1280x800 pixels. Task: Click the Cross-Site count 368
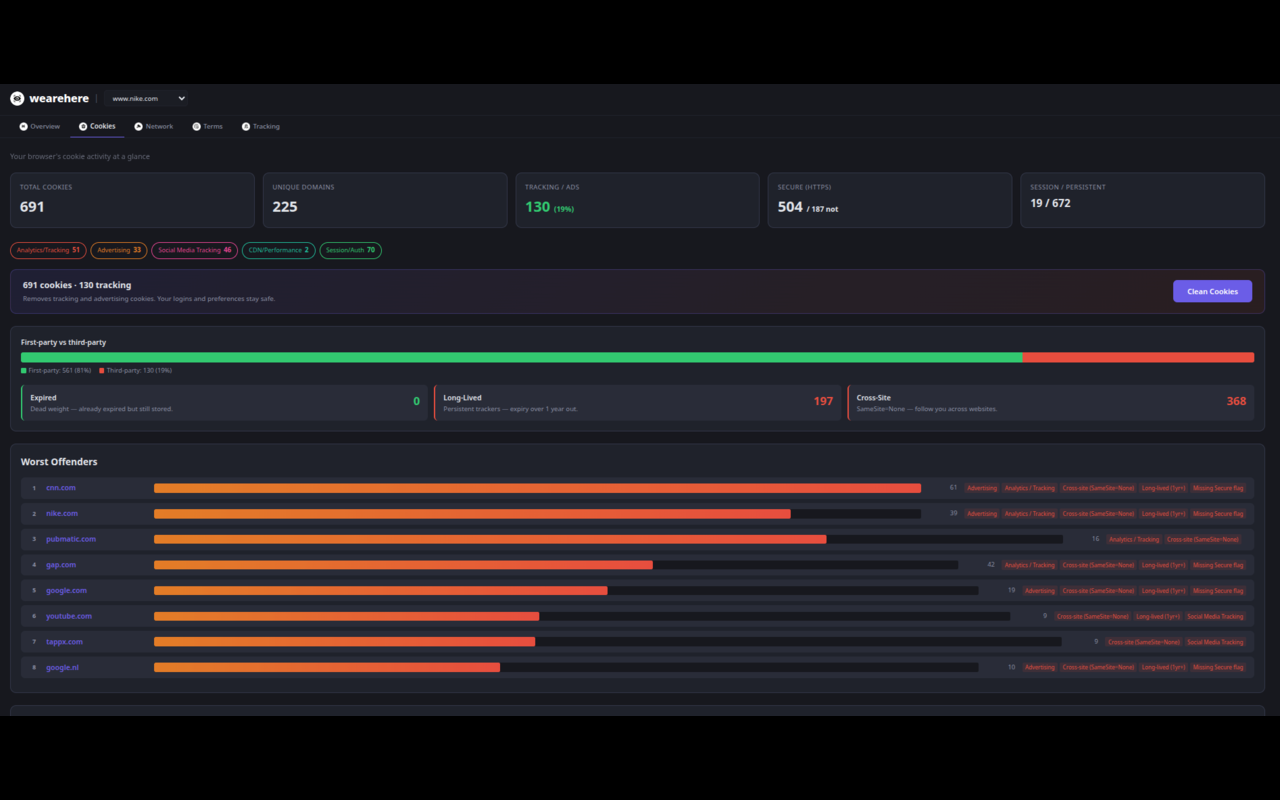(1236, 401)
